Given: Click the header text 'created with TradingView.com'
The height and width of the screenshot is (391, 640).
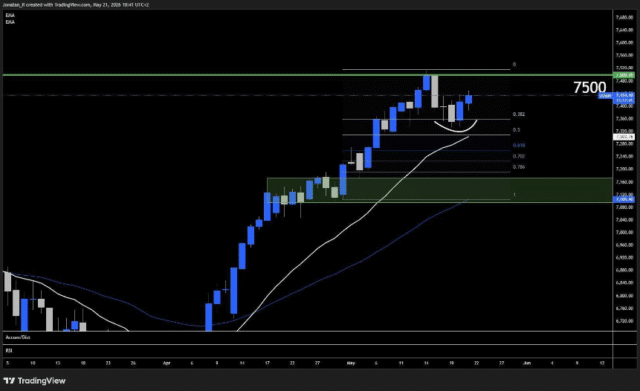Looking at the screenshot, I should pos(59,5).
